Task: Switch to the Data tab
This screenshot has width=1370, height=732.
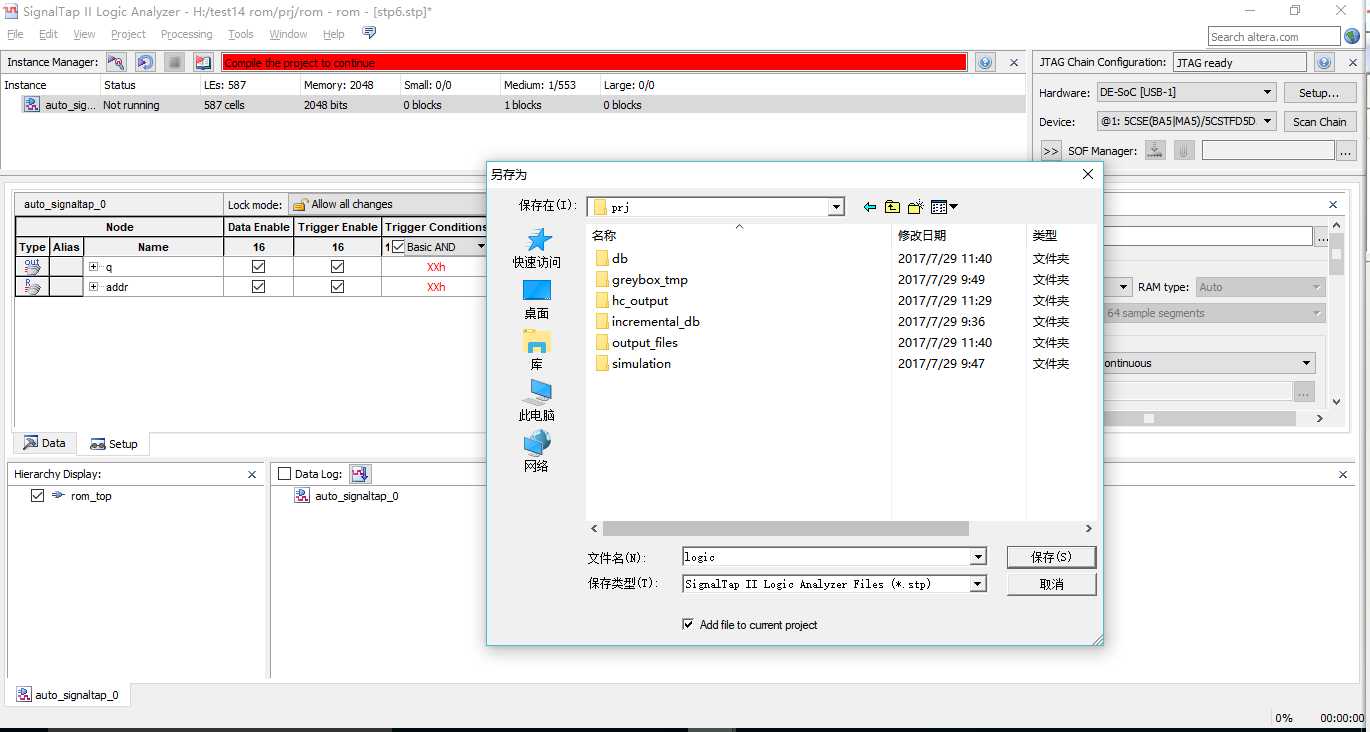Action: click(x=45, y=443)
